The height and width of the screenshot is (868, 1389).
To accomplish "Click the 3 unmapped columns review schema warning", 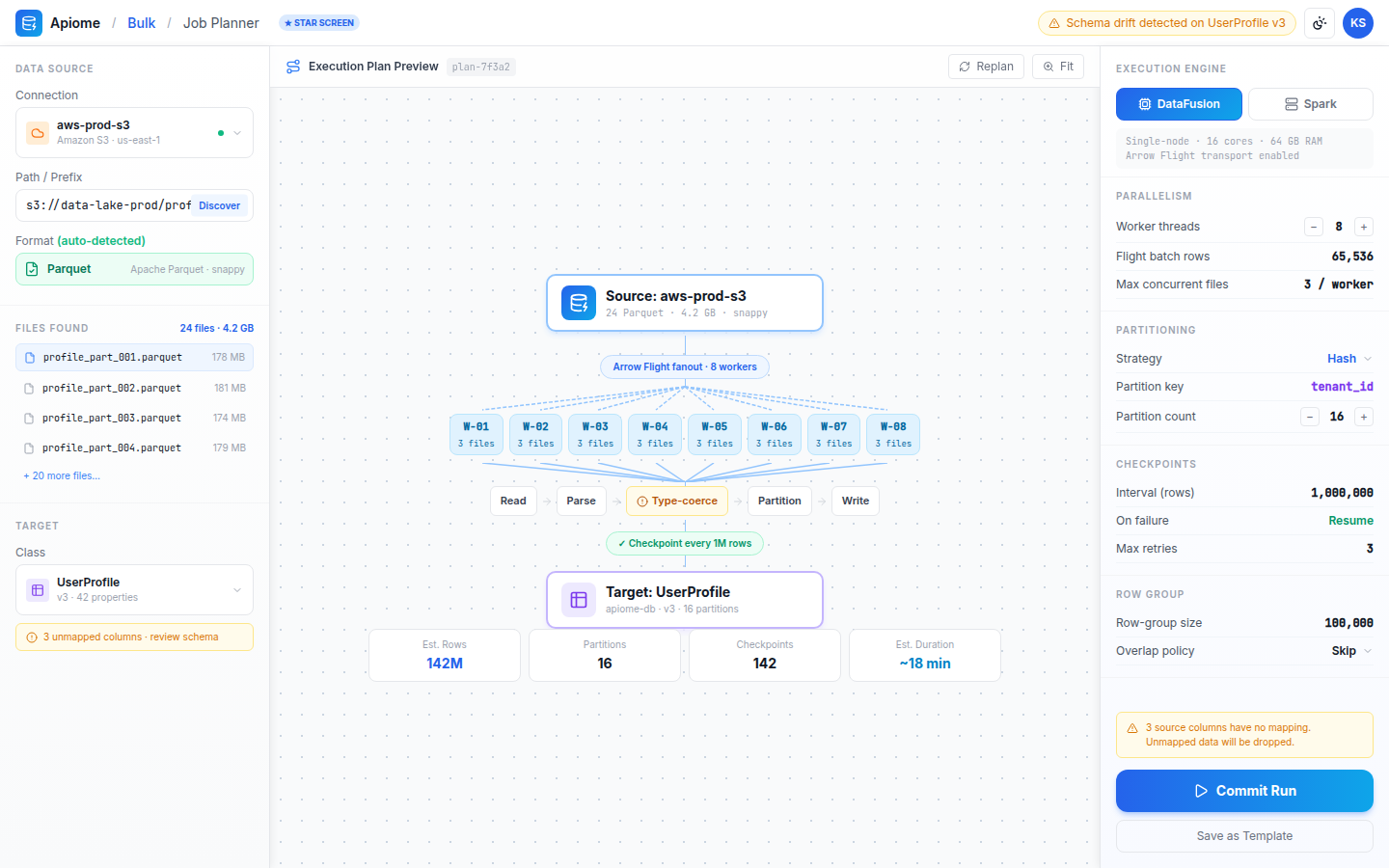I will pyautogui.click(x=134, y=637).
